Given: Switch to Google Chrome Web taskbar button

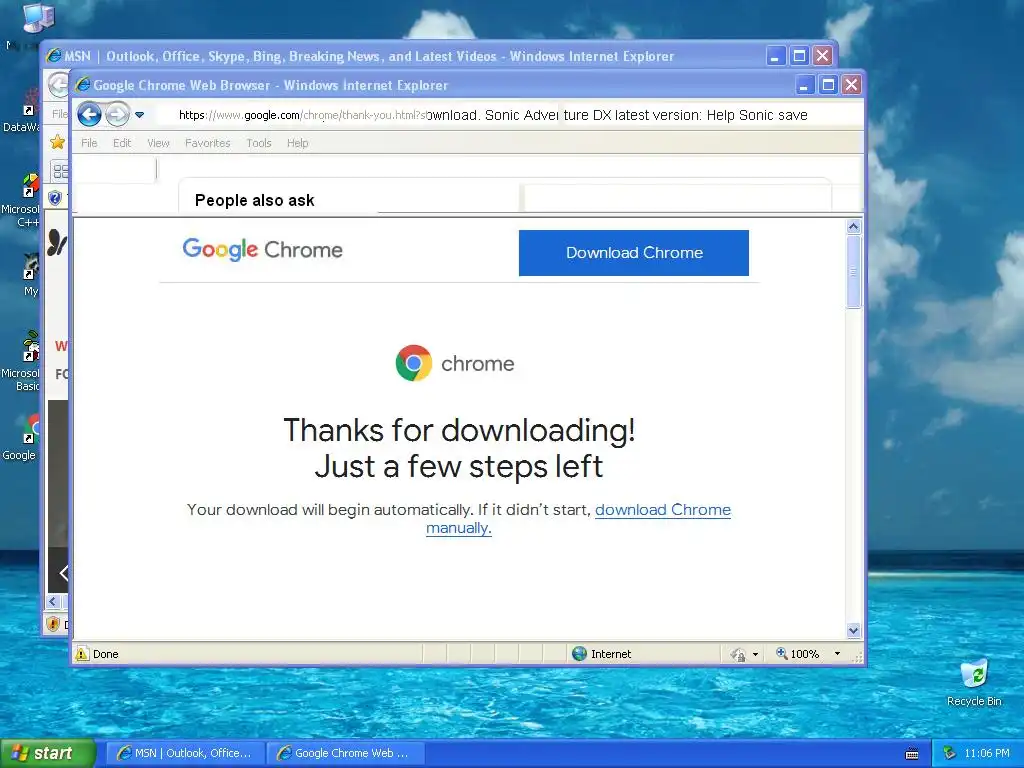Looking at the screenshot, I should point(345,753).
